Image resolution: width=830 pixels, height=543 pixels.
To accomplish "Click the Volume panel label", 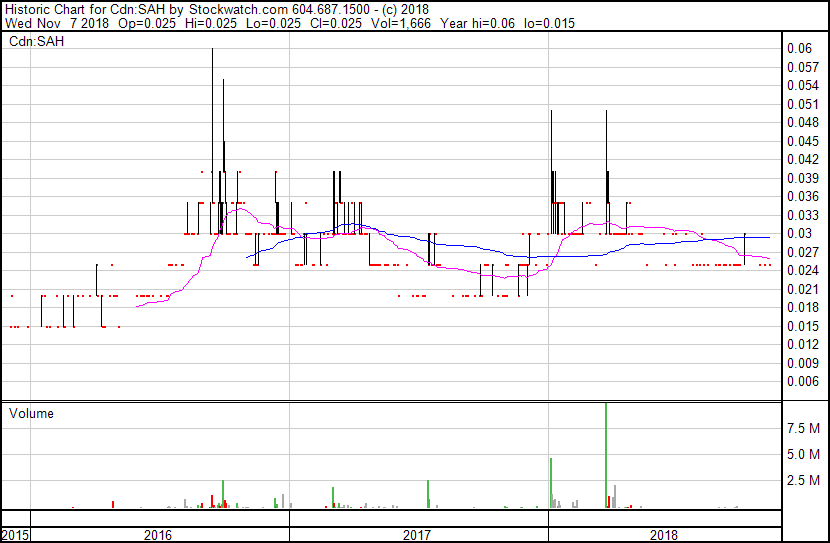I will pos(31,413).
